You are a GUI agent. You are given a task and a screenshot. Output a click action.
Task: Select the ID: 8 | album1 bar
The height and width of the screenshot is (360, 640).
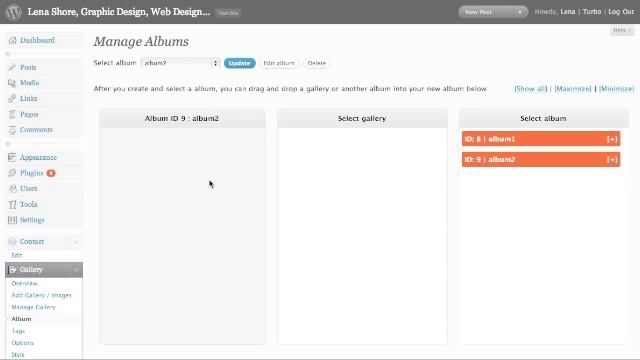[541, 139]
